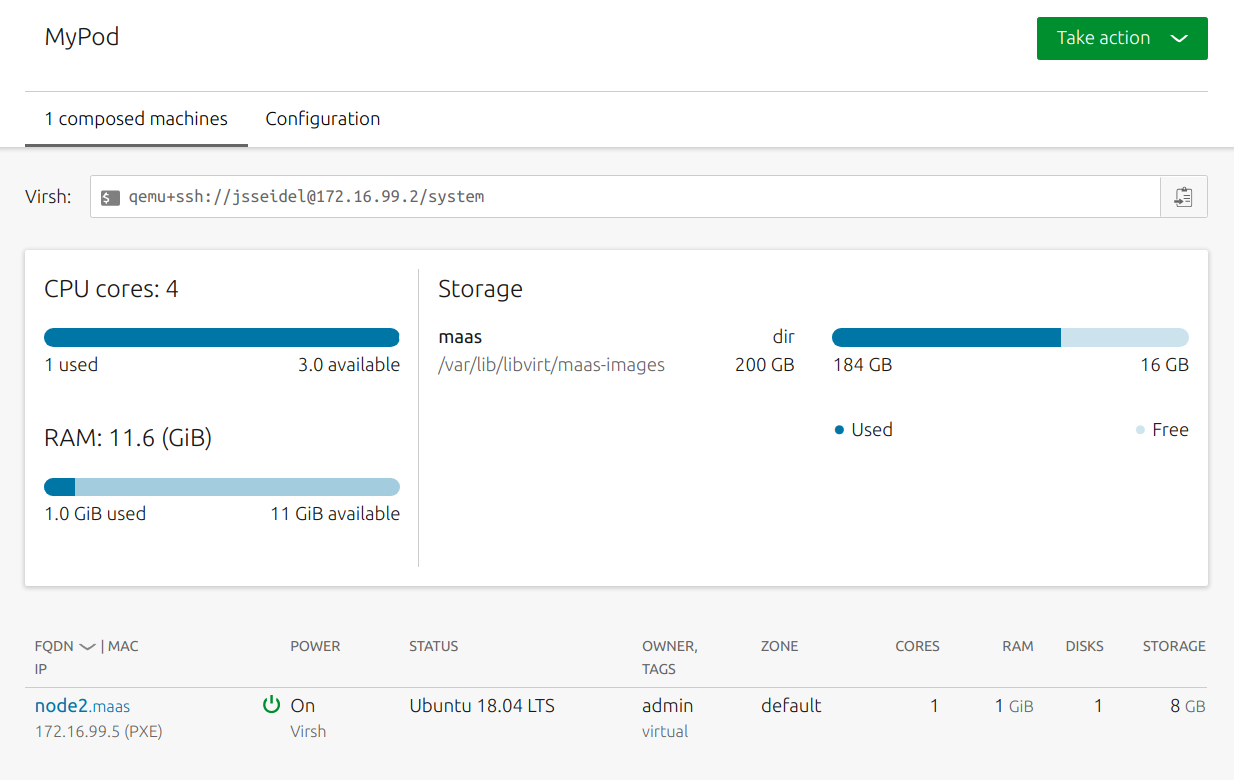This screenshot has height=780, width=1234.
Task: Switch to the Configuration tab
Action: [x=323, y=119]
